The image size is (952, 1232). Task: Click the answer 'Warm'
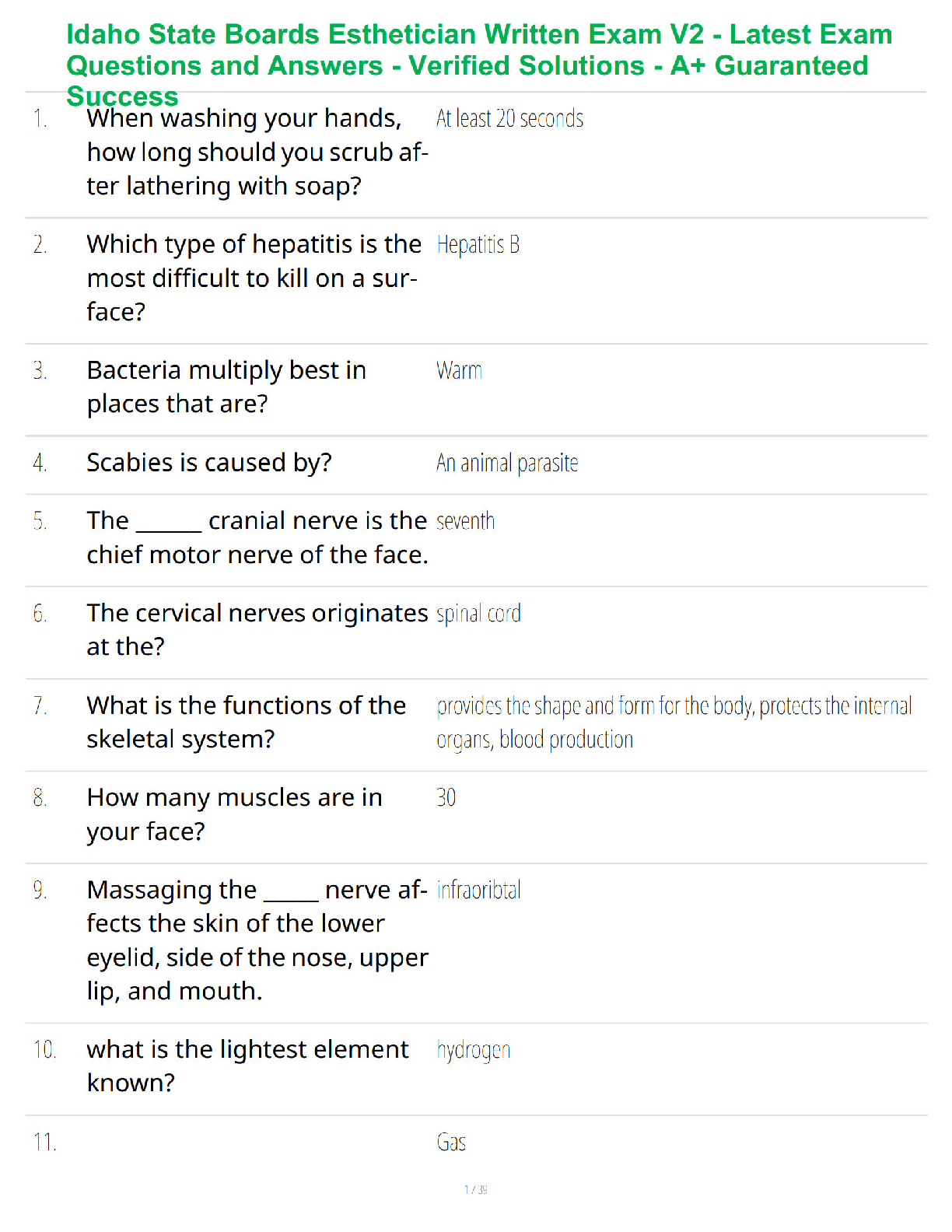click(459, 370)
